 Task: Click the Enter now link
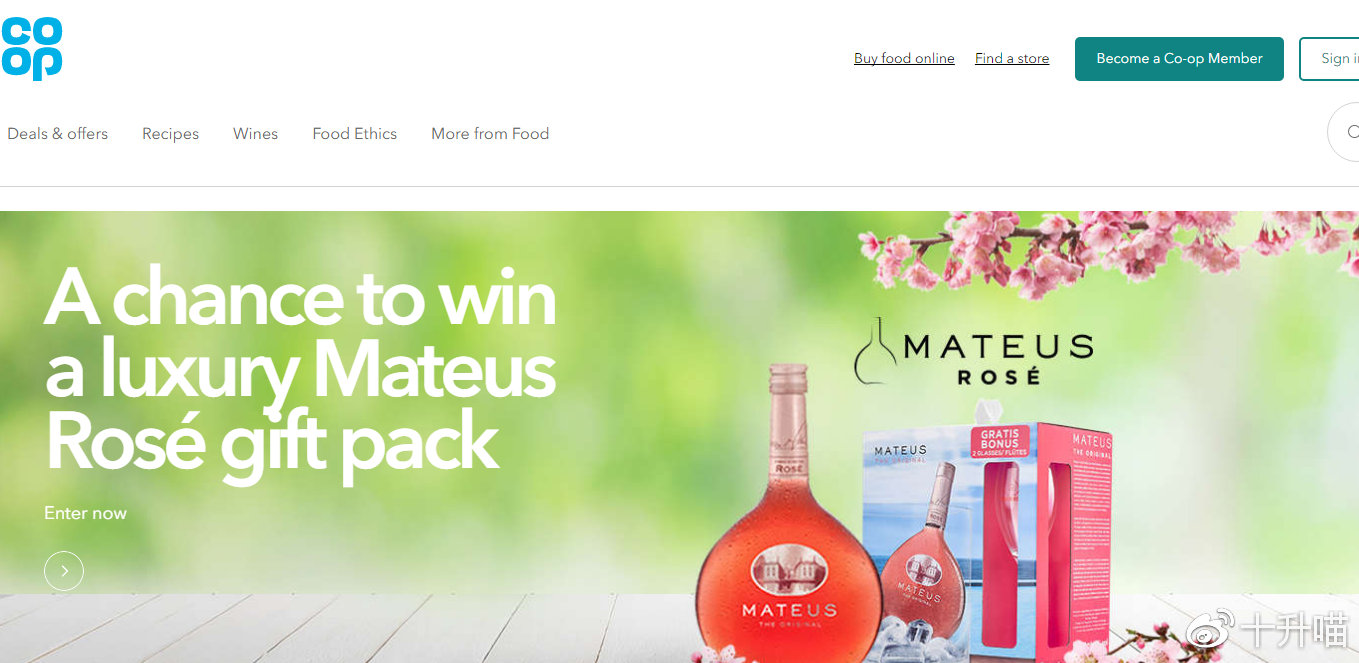pos(85,513)
